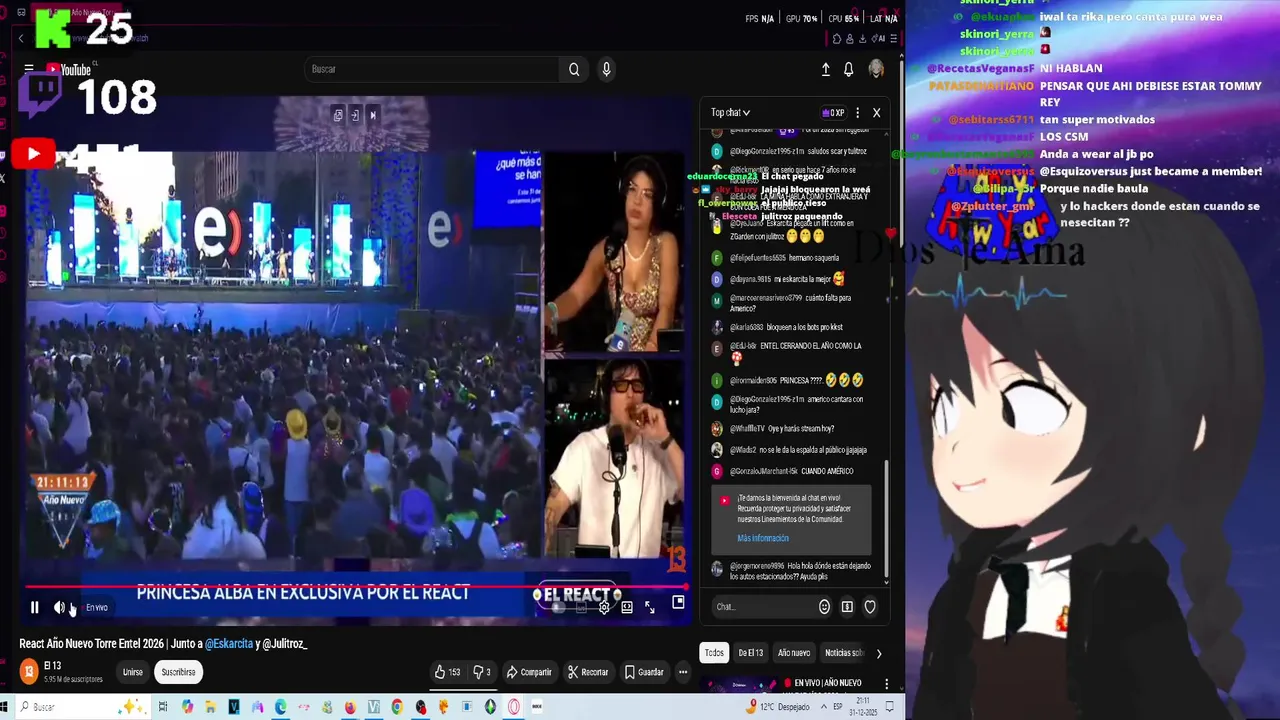Start voice search with microphone icon

606,69
